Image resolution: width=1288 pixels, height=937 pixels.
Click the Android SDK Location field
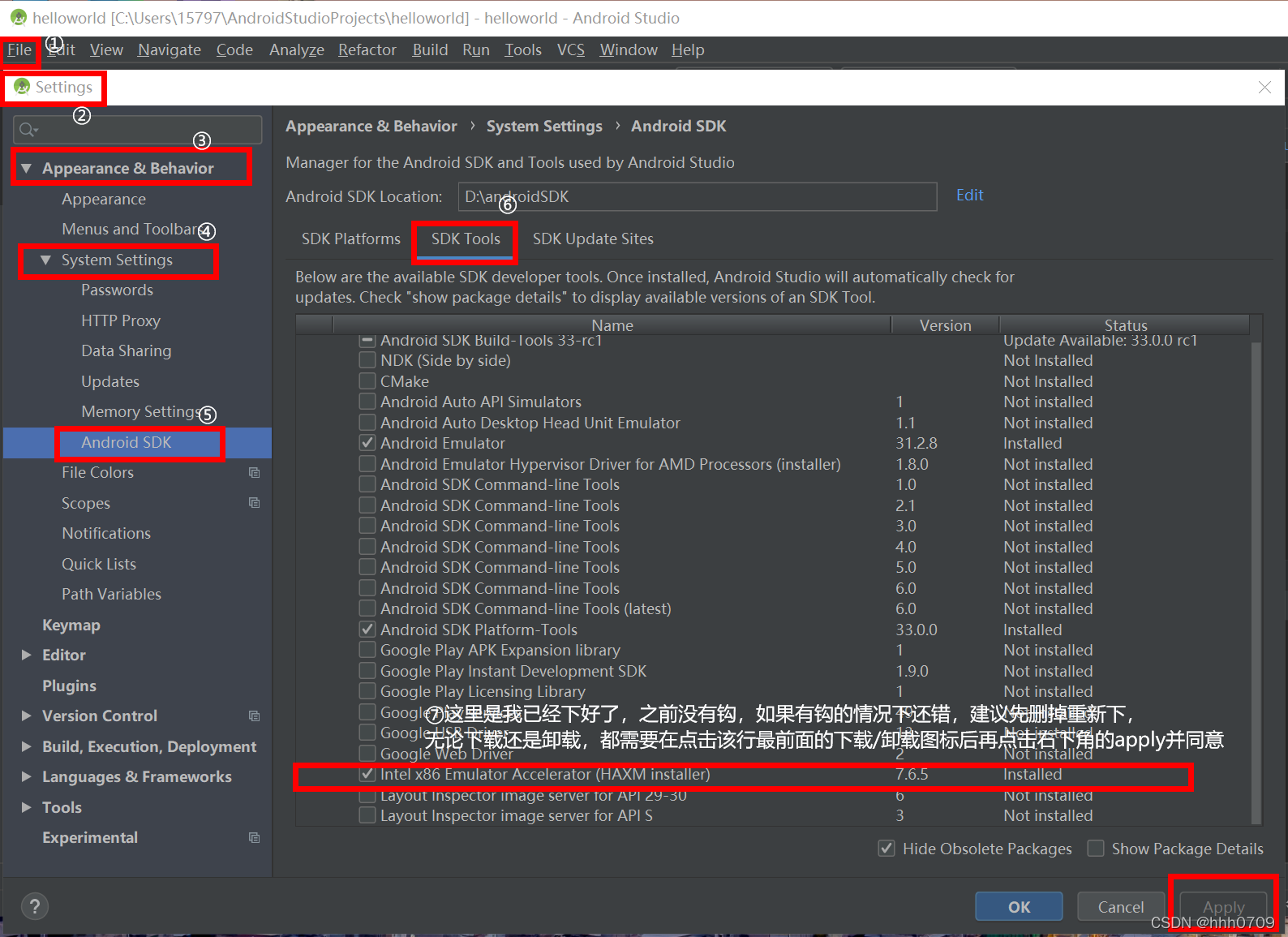[698, 196]
